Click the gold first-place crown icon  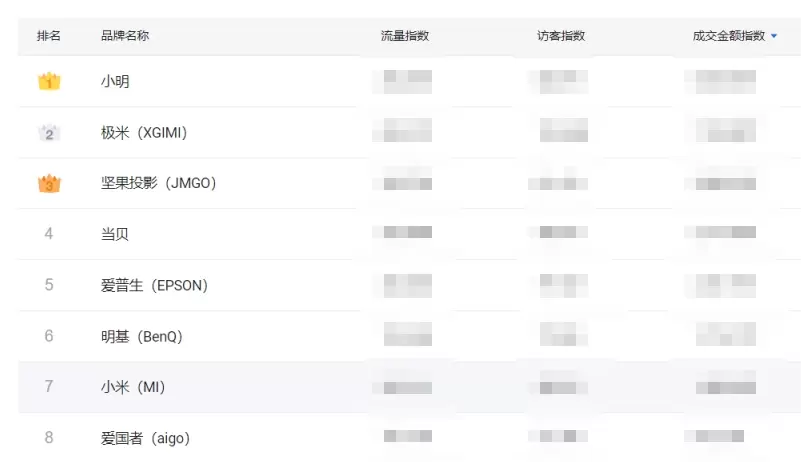(x=49, y=82)
